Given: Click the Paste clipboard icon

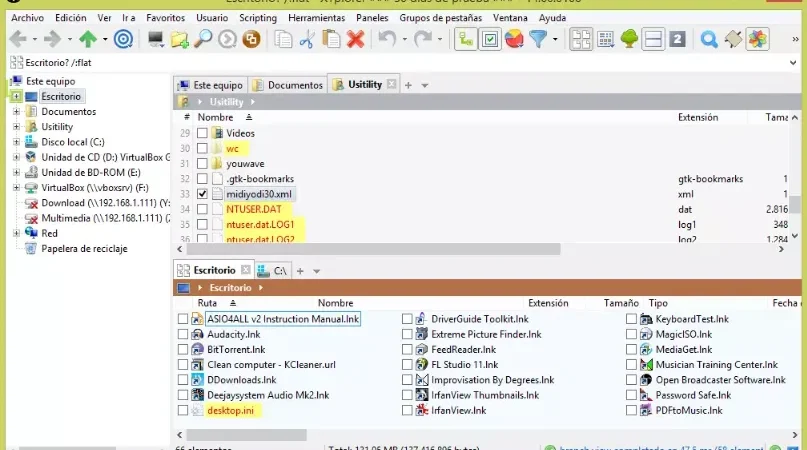Looking at the screenshot, I should [x=331, y=39].
